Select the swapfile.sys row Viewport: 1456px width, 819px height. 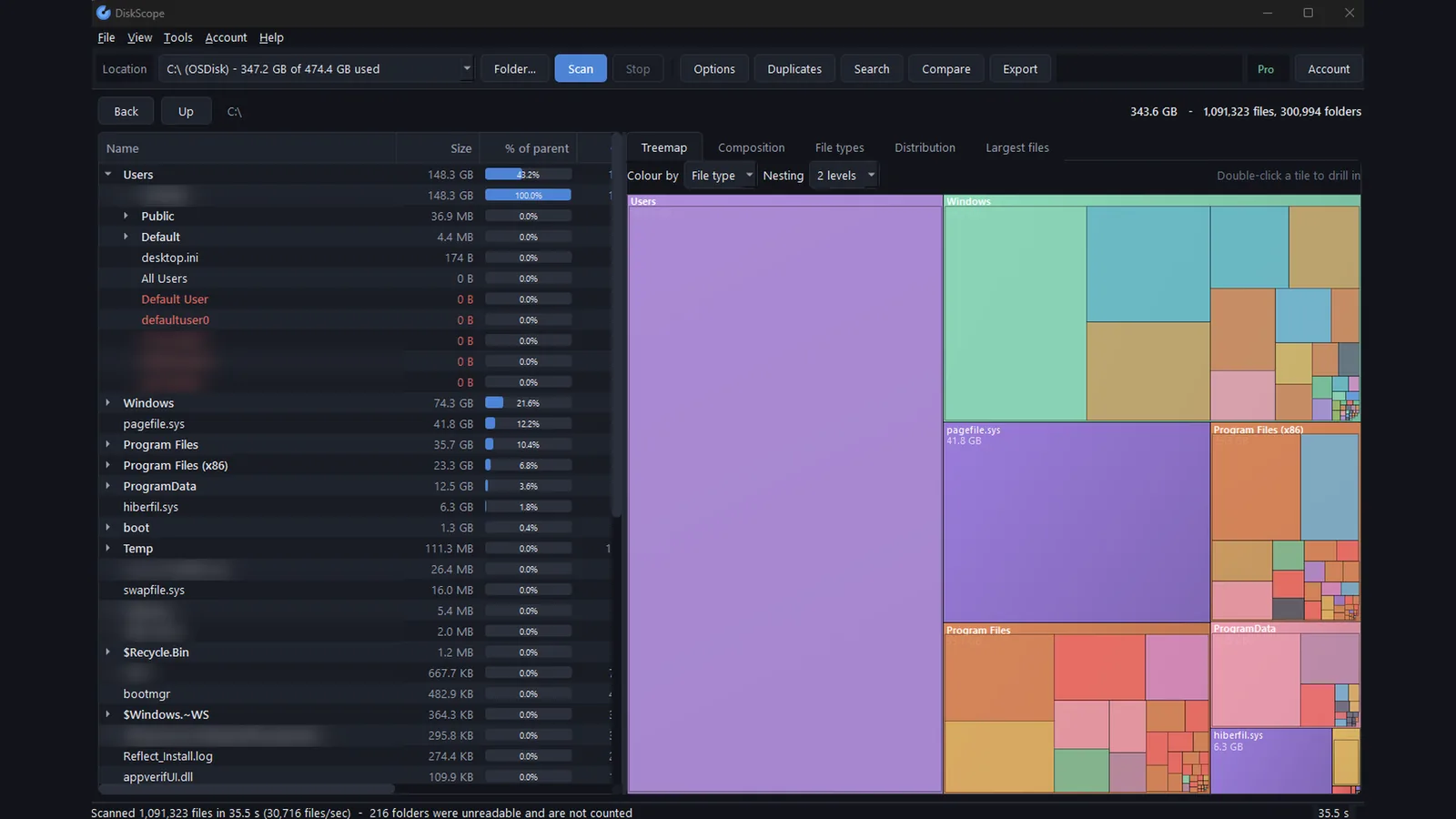(x=355, y=590)
